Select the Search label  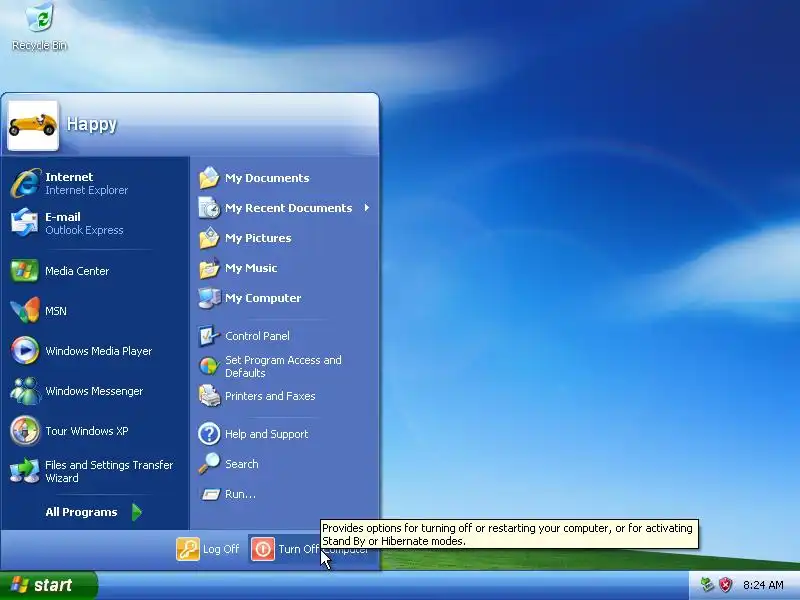pyautogui.click(x=242, y=464)
